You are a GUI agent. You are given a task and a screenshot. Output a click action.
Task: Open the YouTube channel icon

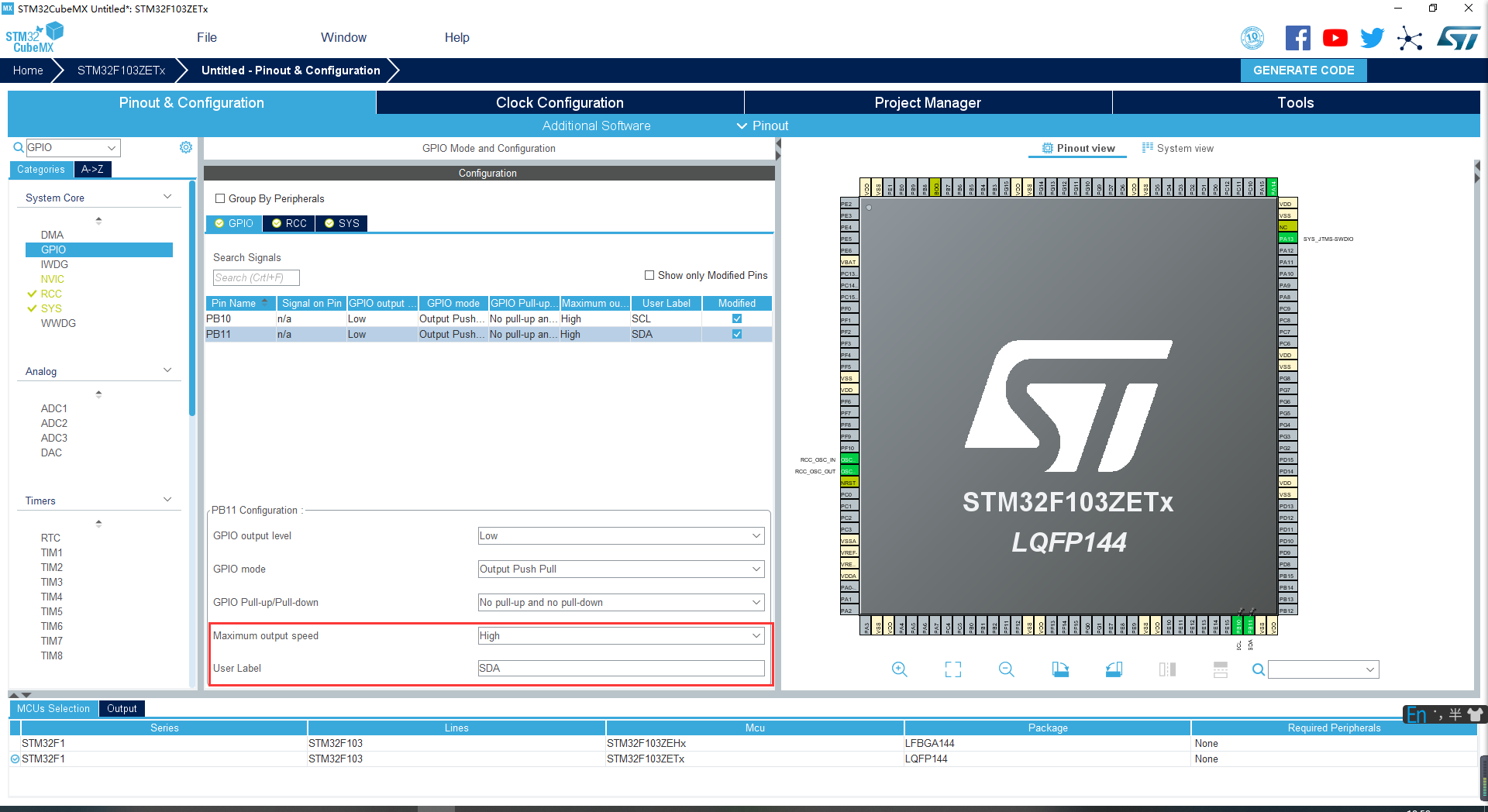pyautogui.click(x=1335, y=37)
